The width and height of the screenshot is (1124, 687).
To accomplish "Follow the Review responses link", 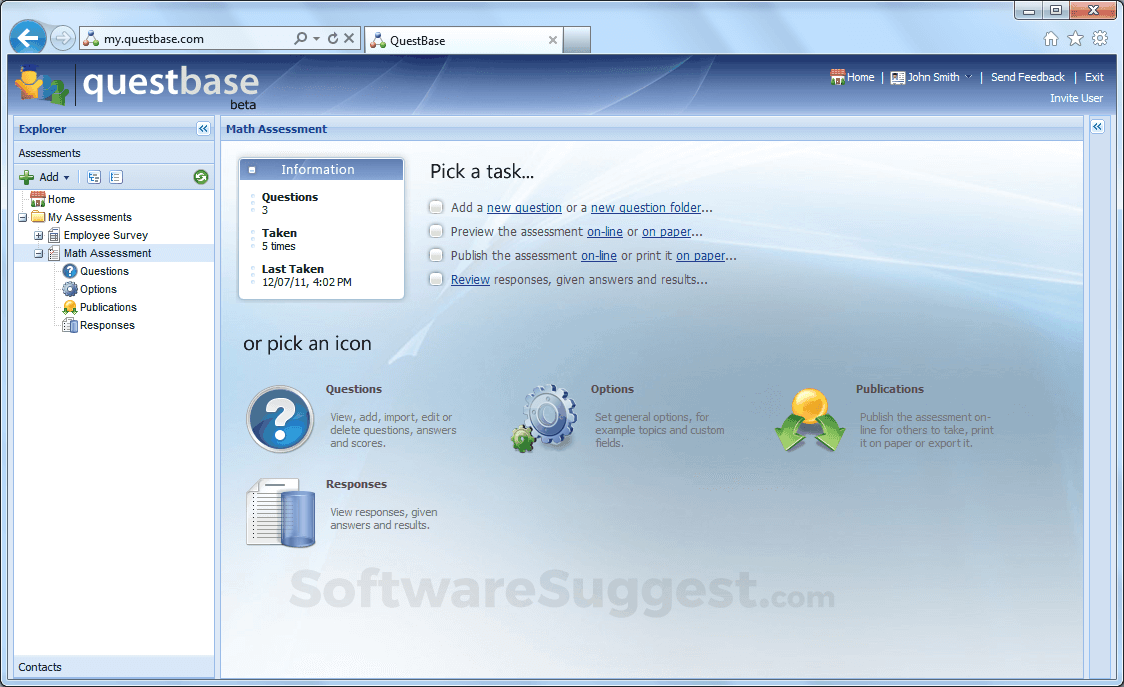I will pos(470,279).
